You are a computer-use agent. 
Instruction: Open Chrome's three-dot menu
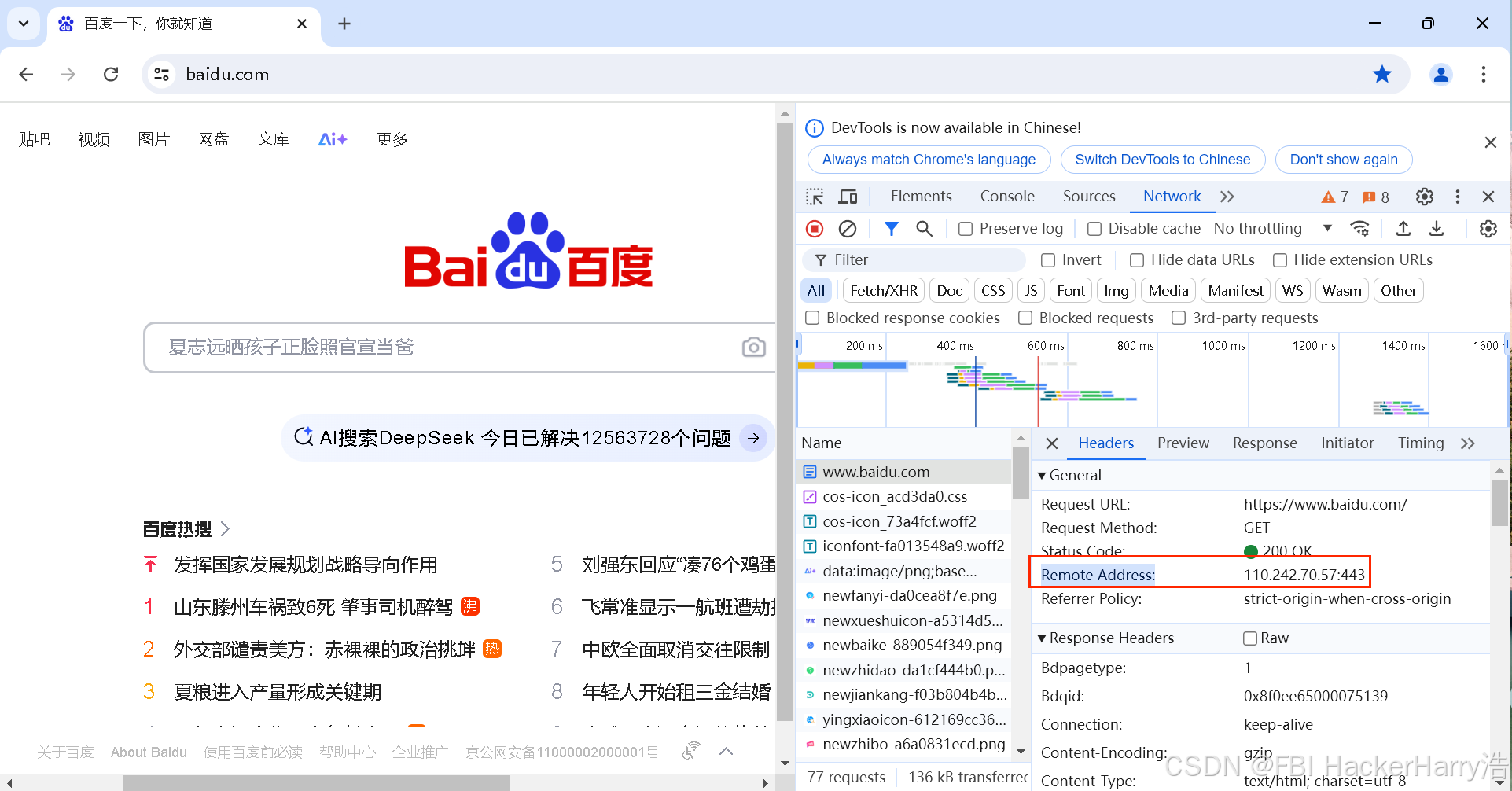tap(1484, 74)
